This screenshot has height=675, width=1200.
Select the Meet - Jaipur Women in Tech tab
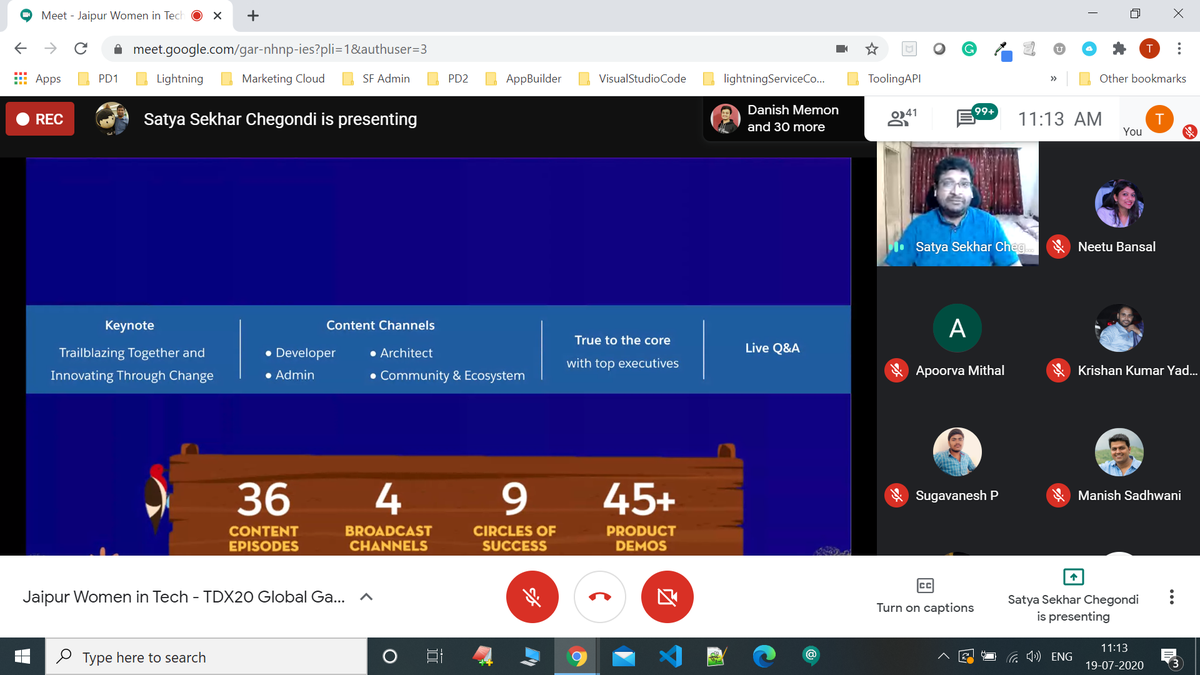point(119,16)
